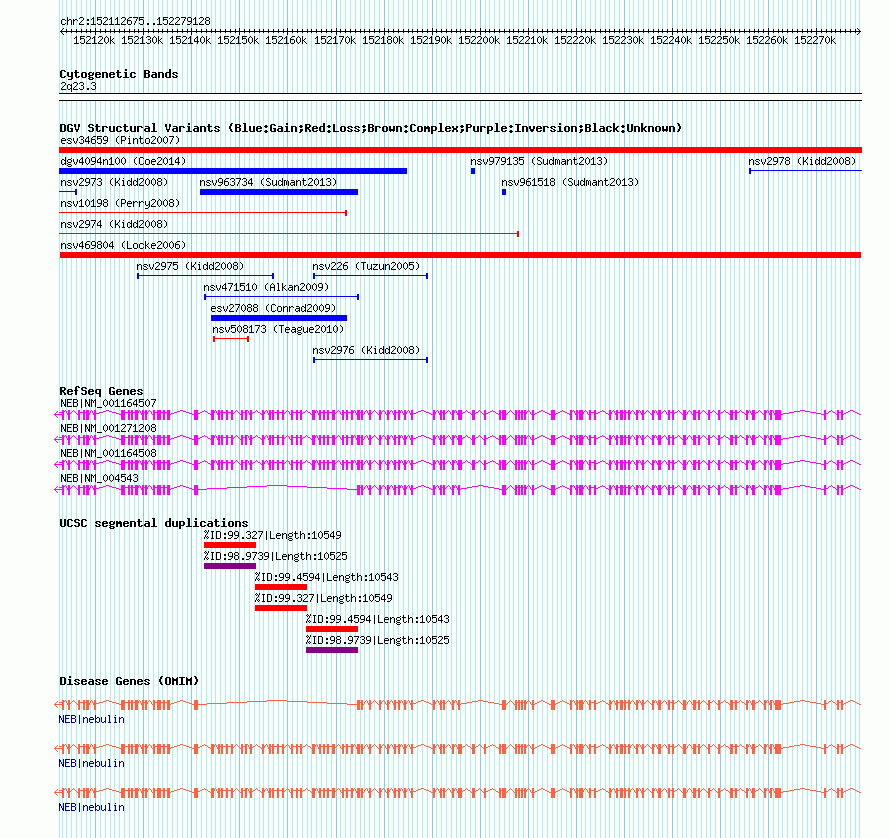
Task: Click the DGV Structural Variants track header
Action: coord(371,128)
